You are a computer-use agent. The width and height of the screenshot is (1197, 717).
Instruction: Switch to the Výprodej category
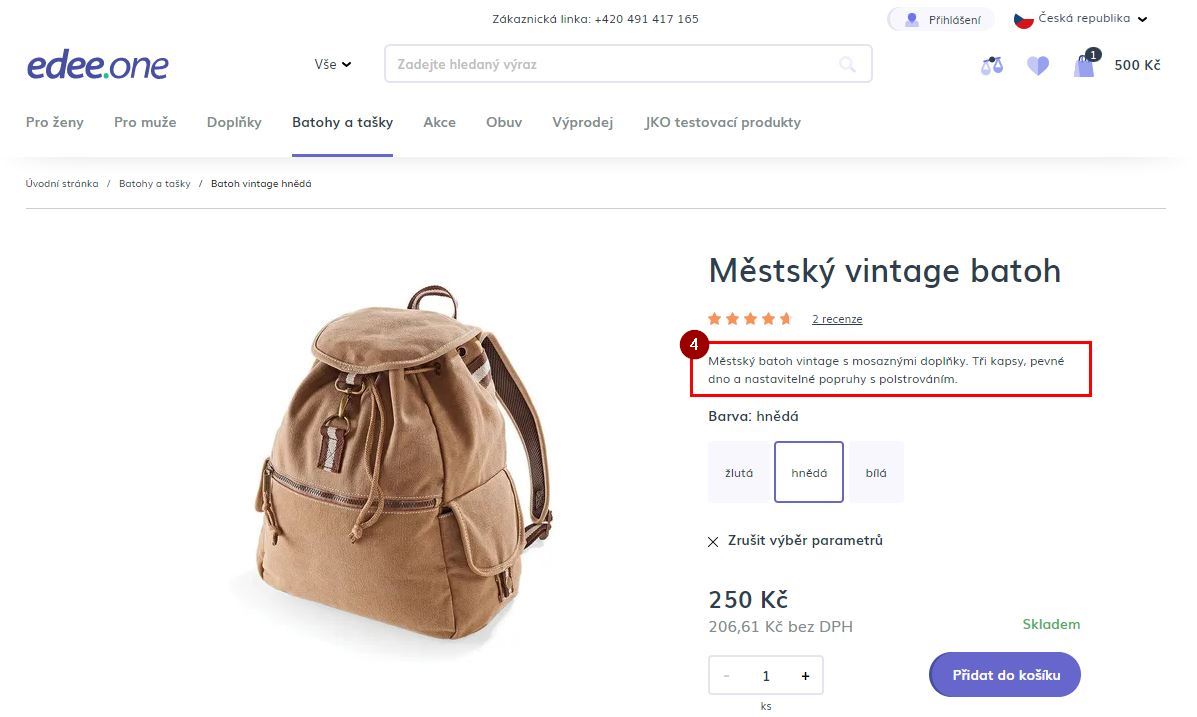(582, 122)
